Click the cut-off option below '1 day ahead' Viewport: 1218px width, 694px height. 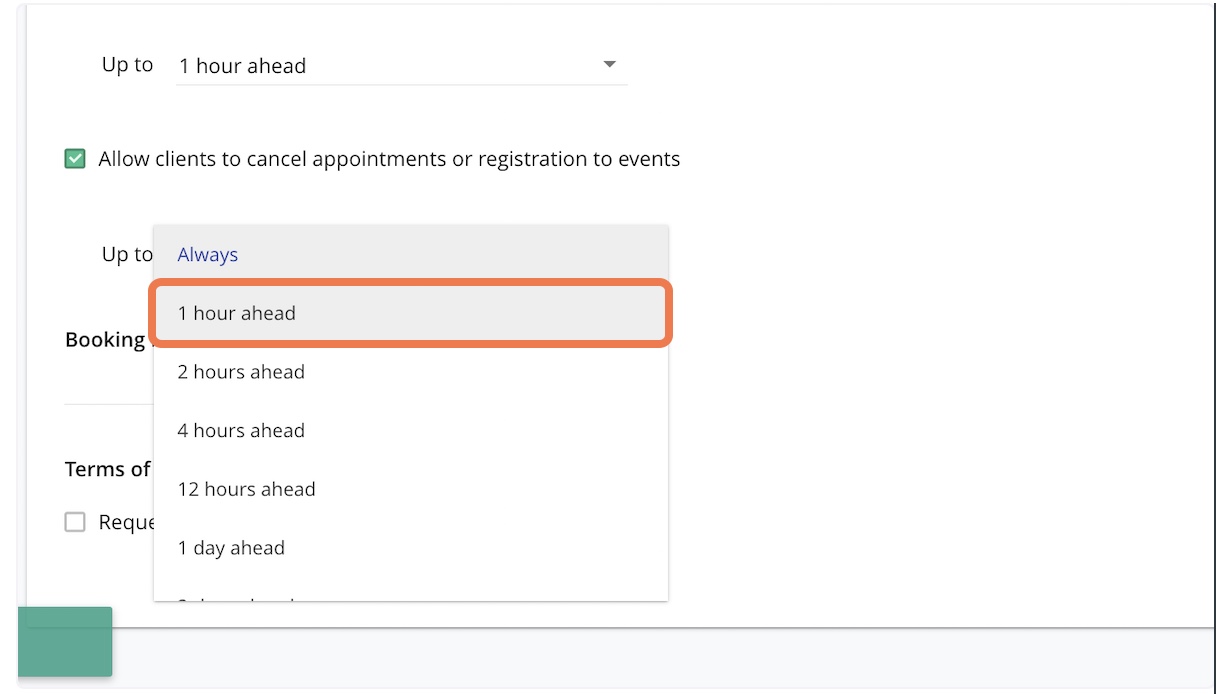(x=236, y=597)
